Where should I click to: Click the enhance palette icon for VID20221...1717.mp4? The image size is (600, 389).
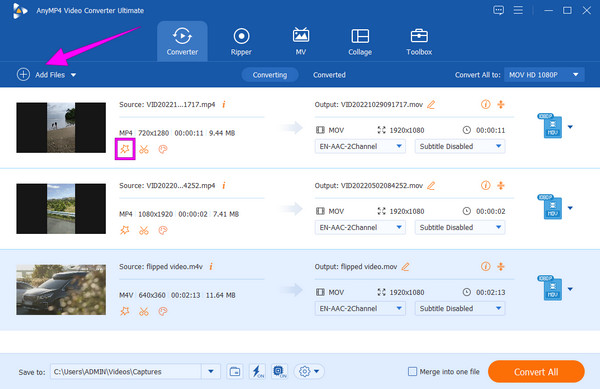click(163, 149)
